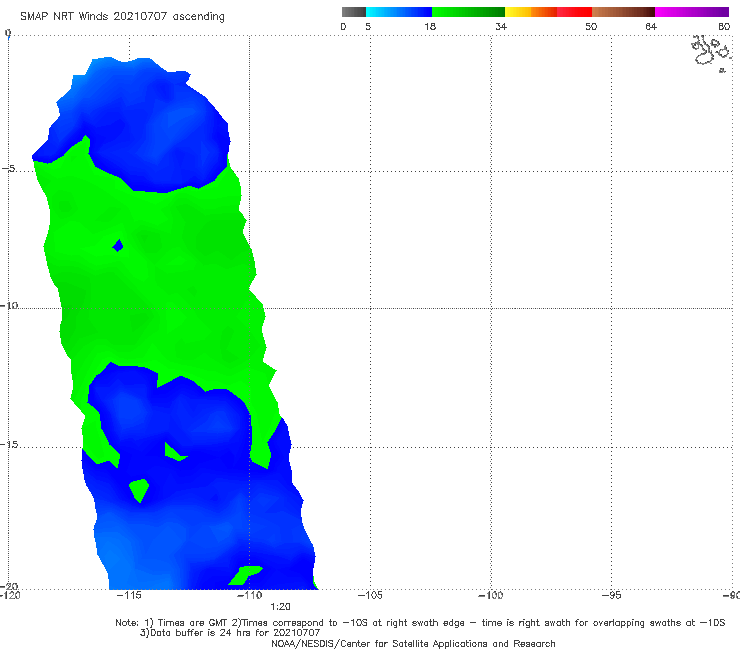Click the longitude label '-95'

612,595
